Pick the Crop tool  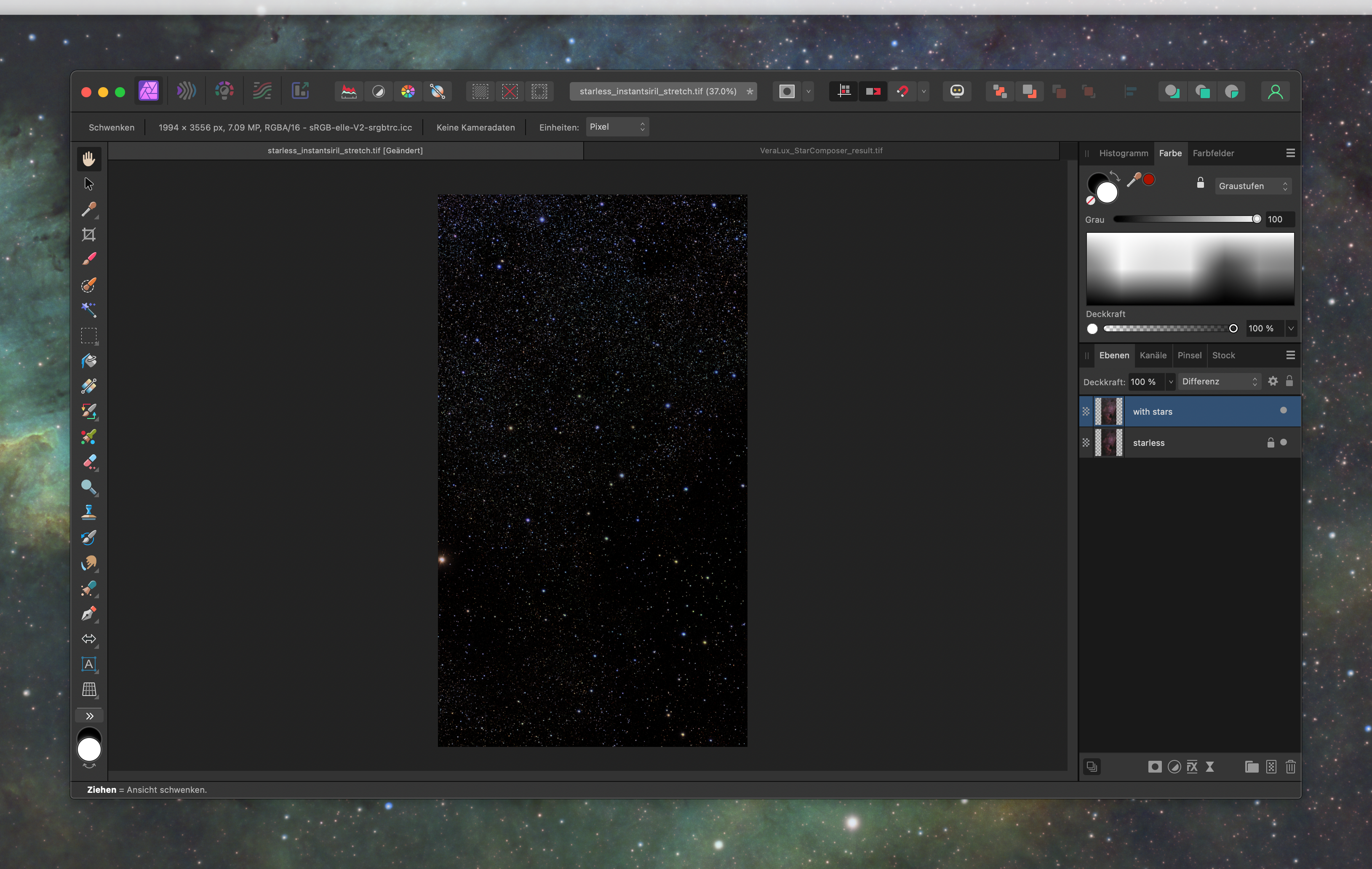point(89,235)
